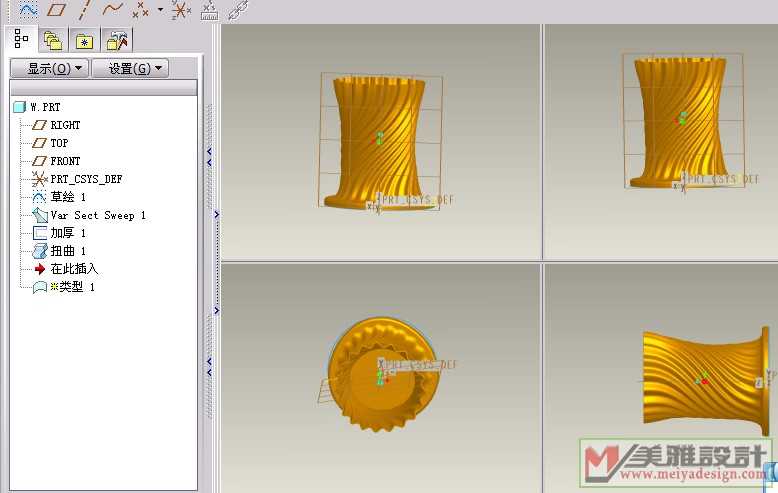
Task: Click the sketch curve tool in toolbar
Action: (x=28, y=9)
